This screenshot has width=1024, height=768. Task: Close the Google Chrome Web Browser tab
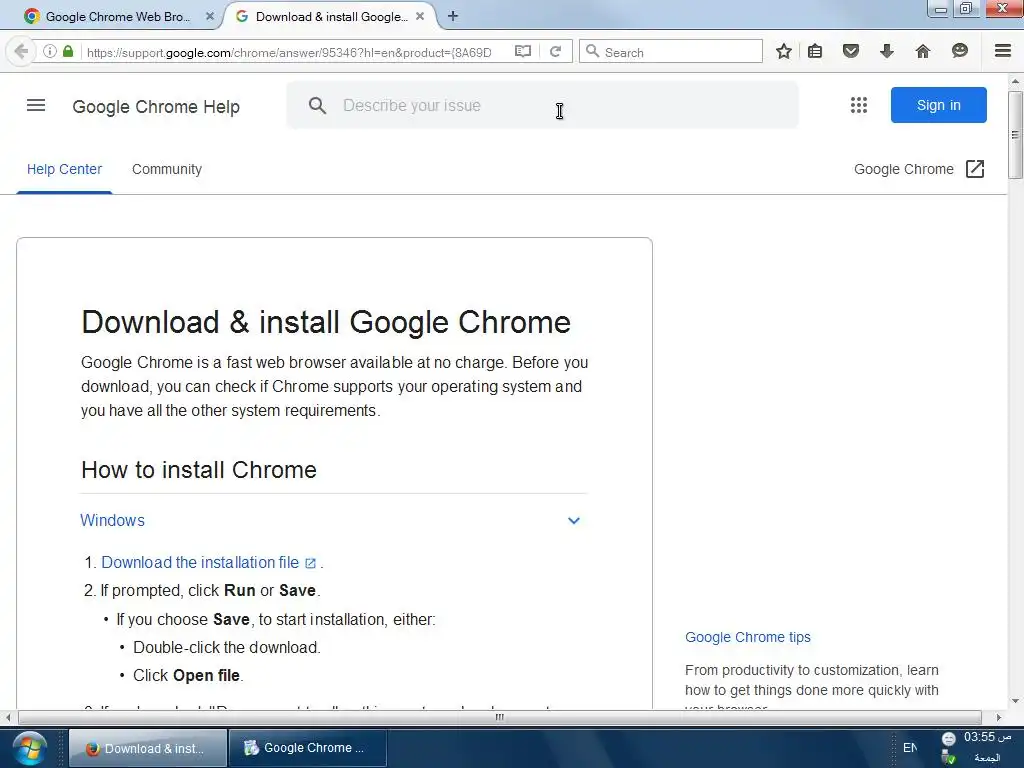(x=210, y=16)
